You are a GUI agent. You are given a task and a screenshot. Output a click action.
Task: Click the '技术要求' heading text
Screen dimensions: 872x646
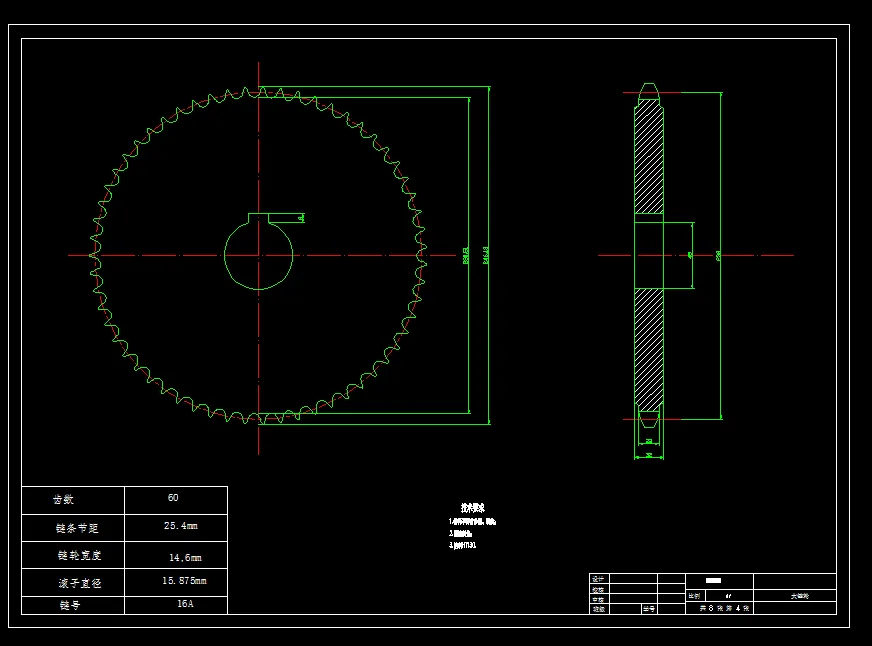pos(473,508)
